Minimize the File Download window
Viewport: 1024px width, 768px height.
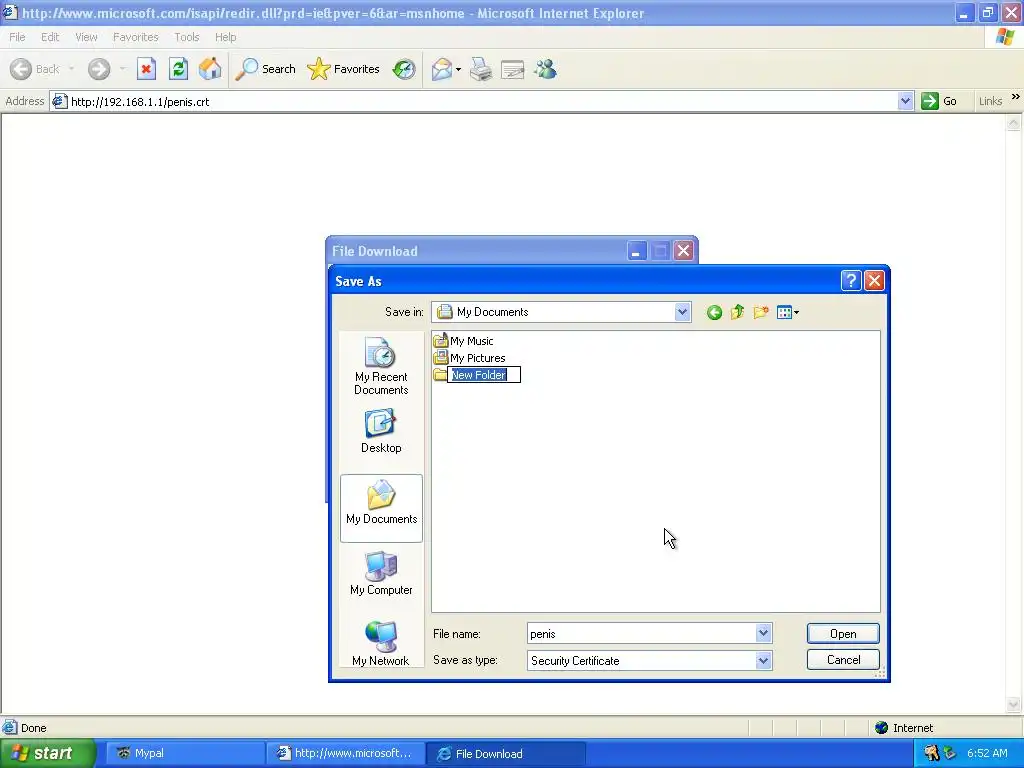pyautogui.click(x=636, y=251)
